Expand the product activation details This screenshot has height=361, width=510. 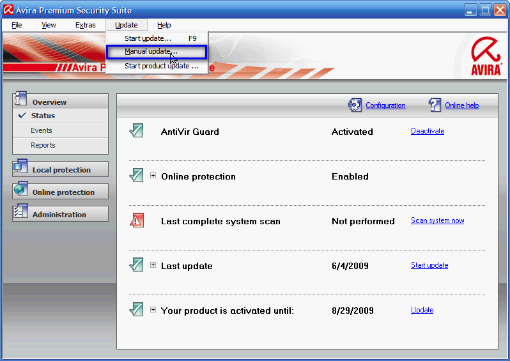tap(153, 310)
